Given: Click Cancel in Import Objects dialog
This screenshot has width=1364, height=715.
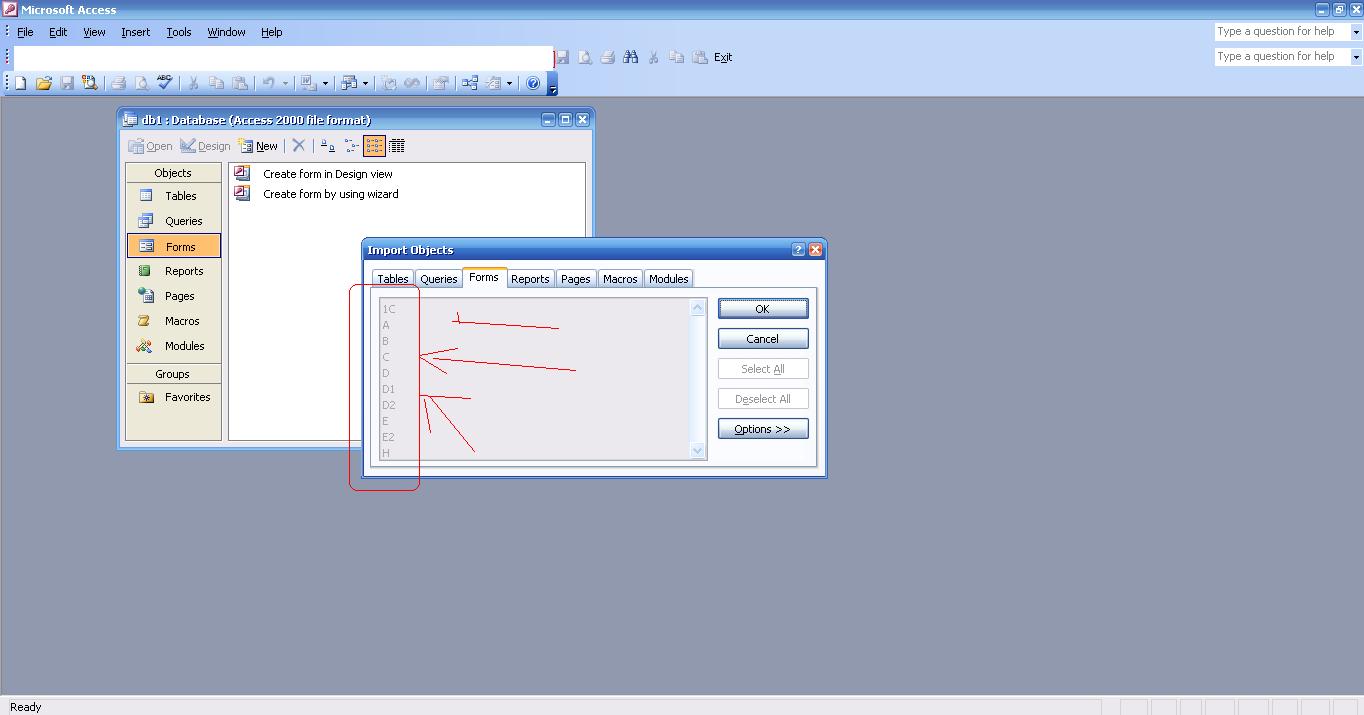Looking at the screenshot, I should click(x=762, y=339).
